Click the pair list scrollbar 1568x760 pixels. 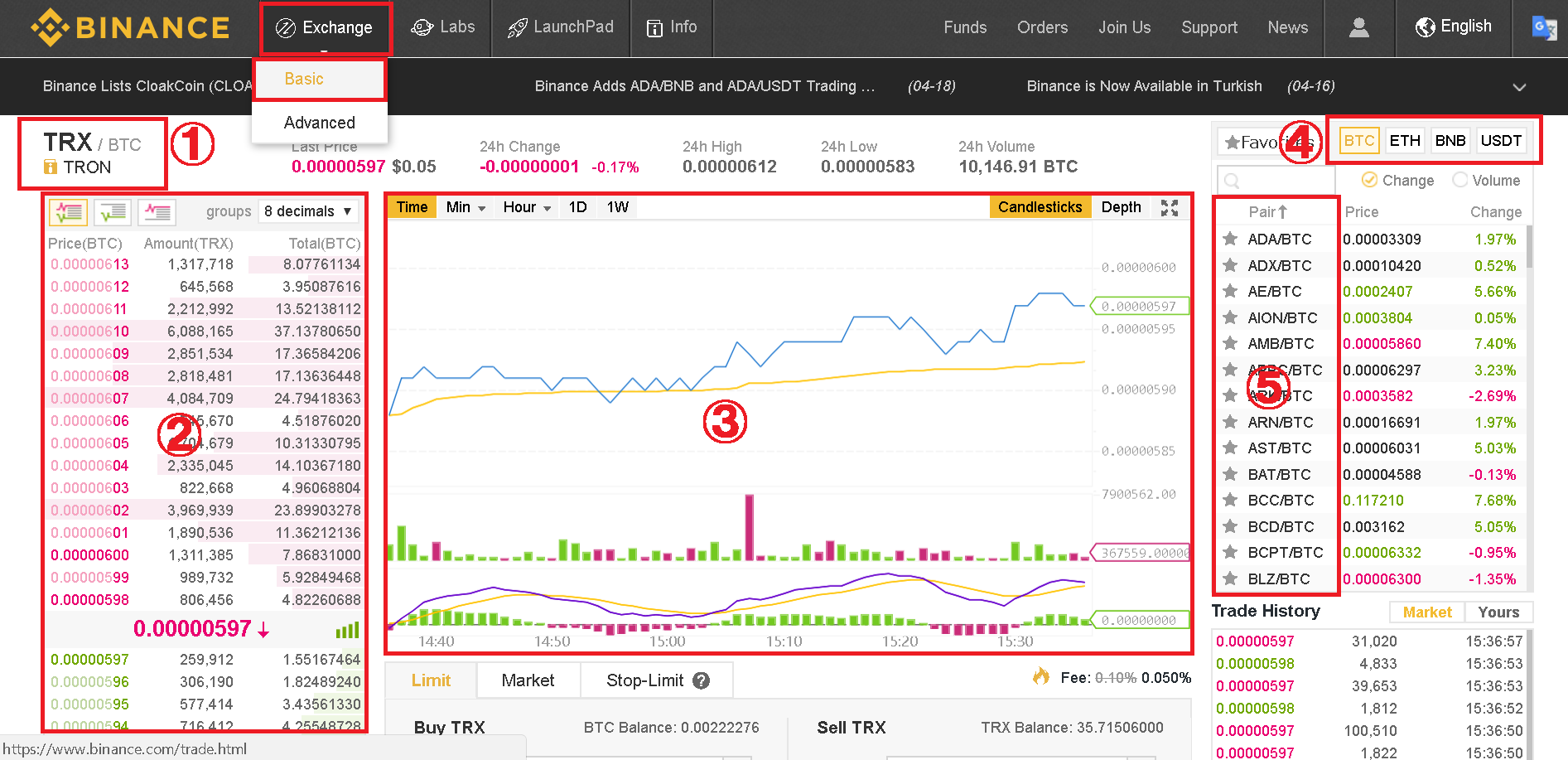(1529, 245)
